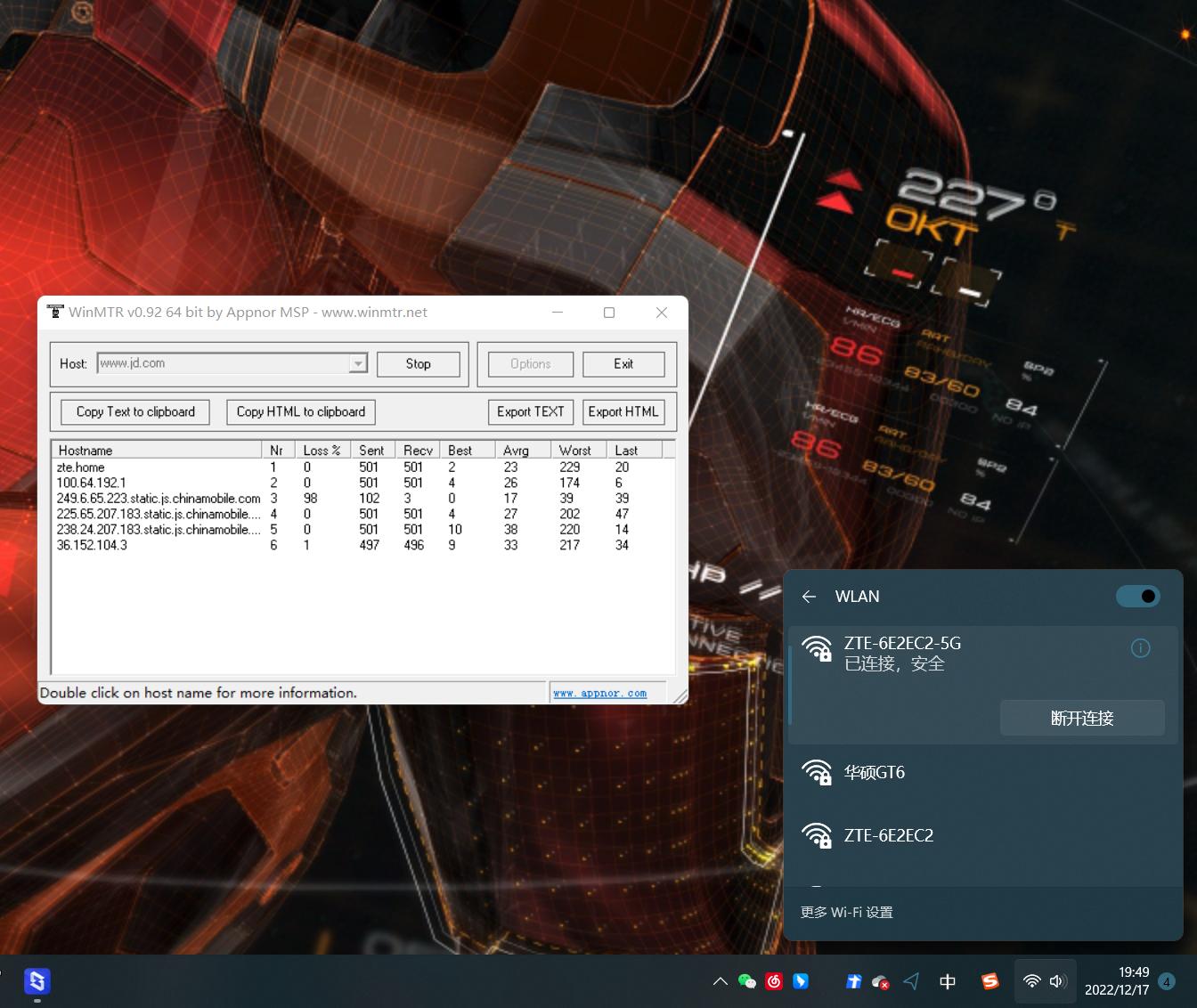Screen dimensions: 1197x1008
Task: Click the WeChat icon in system tray
Action: (x=747, y=981)
